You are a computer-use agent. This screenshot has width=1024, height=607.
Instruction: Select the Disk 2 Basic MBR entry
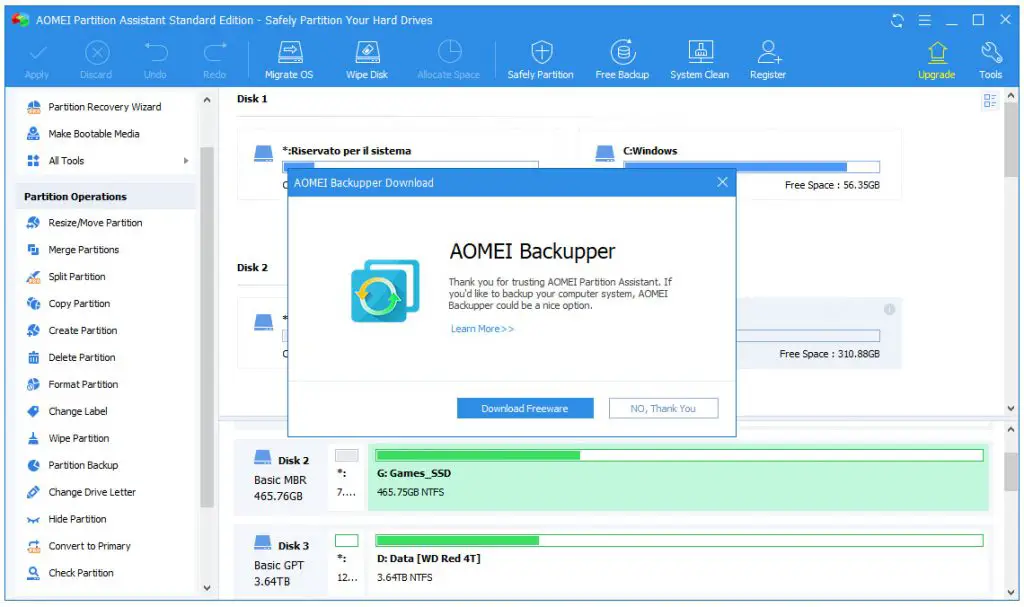(281, 477)
